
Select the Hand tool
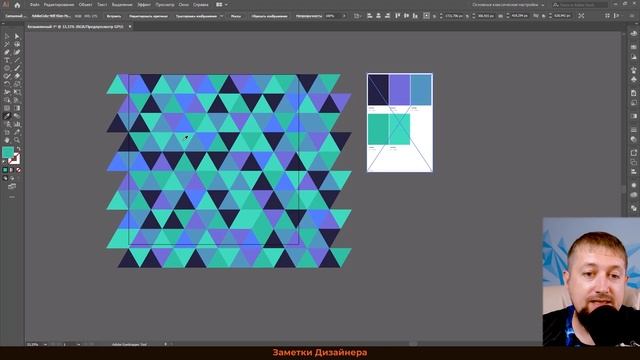click(x=7, y=140)
